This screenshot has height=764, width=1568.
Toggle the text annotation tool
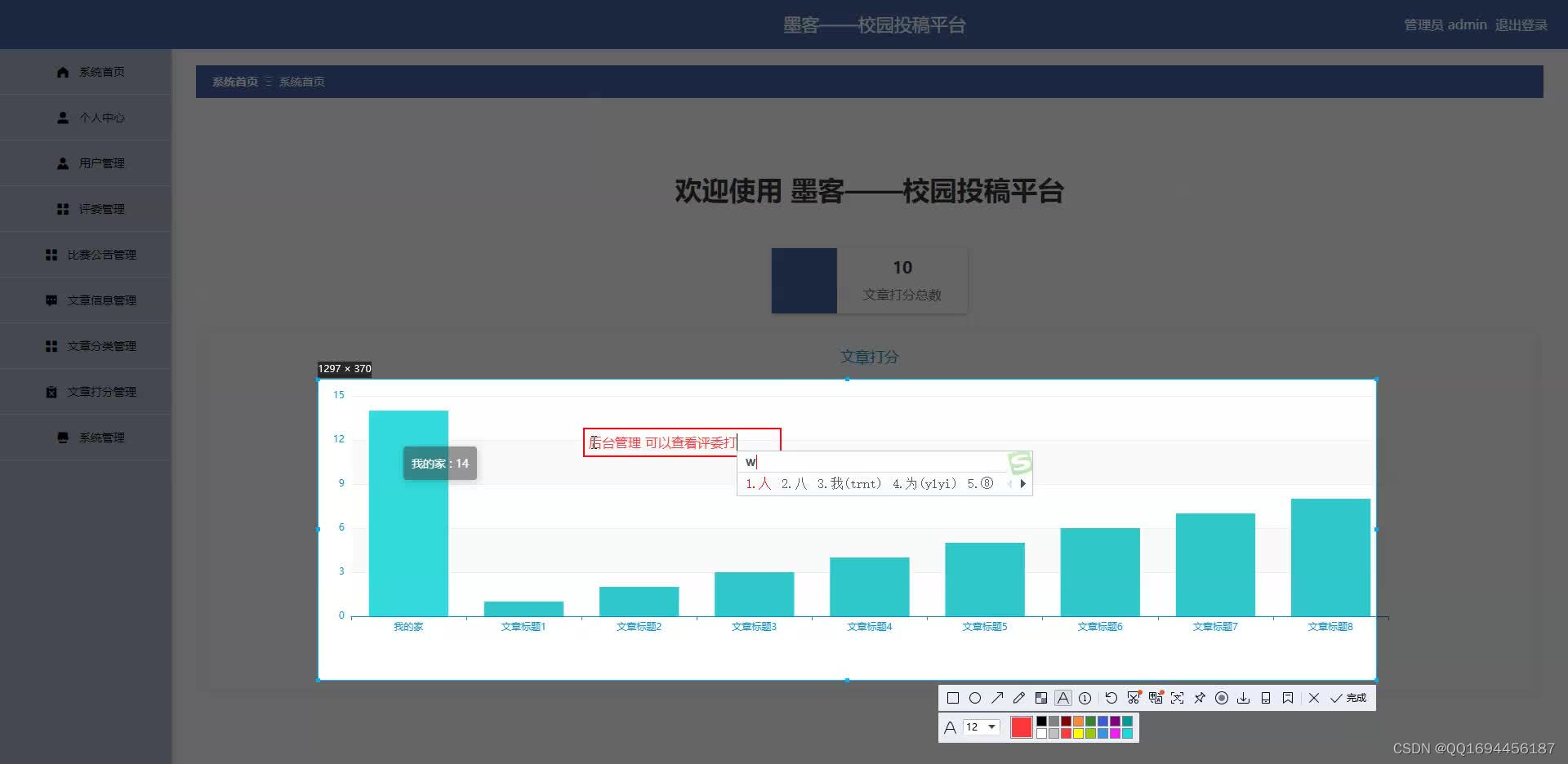[x=1063, y=698]
